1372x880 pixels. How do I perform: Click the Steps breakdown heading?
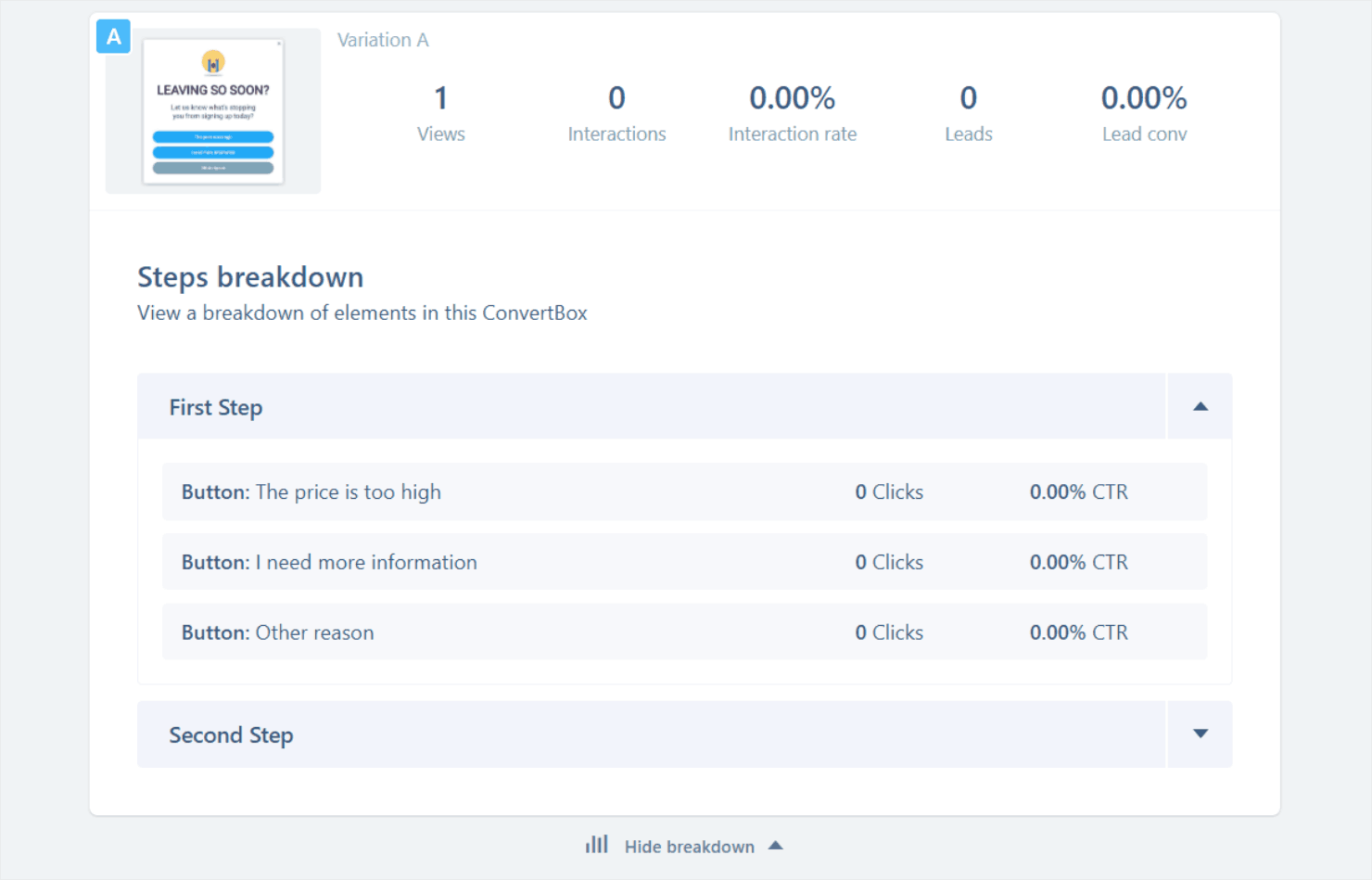click(x=250, y=277)
